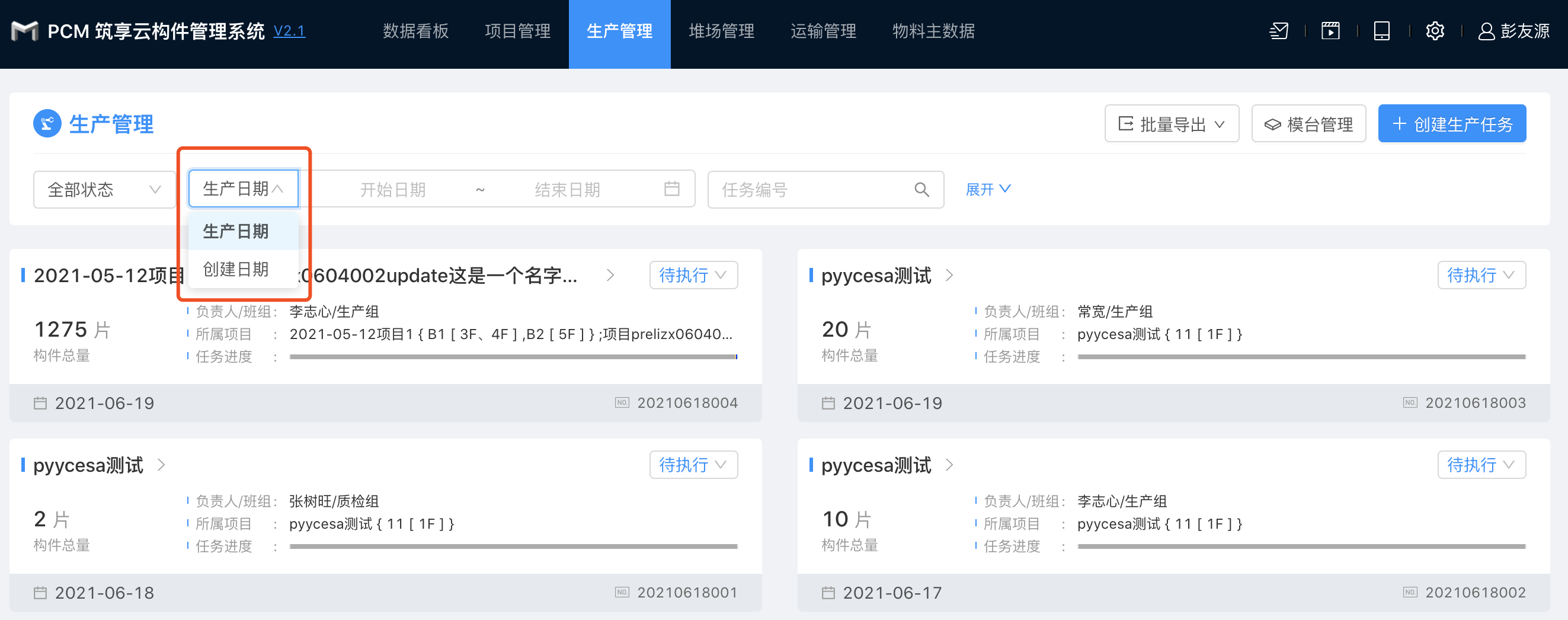This screenshot has width=1568, height=620.
Task: Open 物料主数据 tab
Action: [x=934, y=31]
